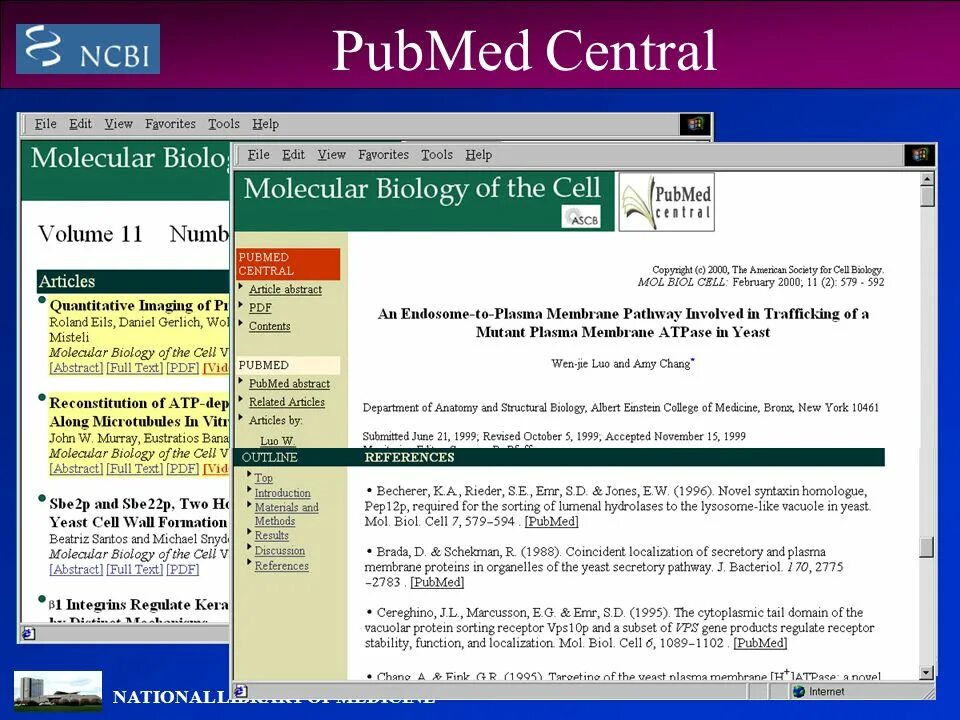Open PubMed link for Cereghino reference
This screenshot has width=960, height=720.
coord(760,643)
